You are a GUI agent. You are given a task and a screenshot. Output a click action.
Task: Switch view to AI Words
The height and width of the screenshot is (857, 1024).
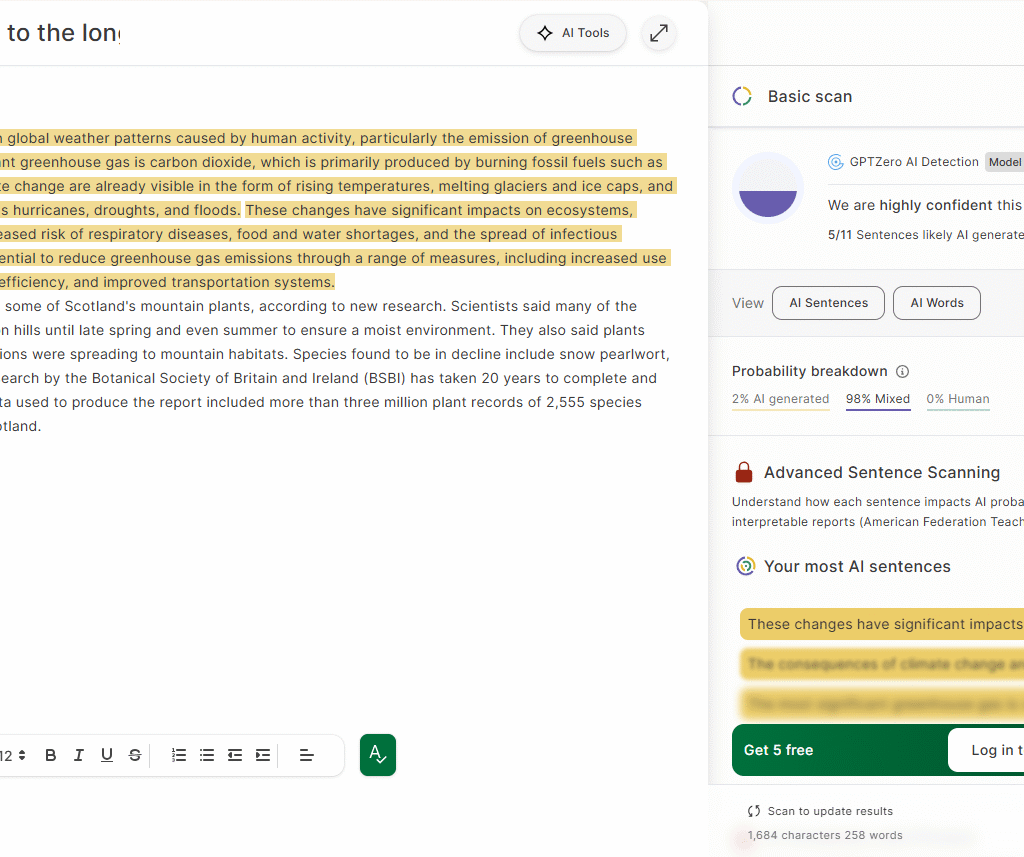pos(936,303)
